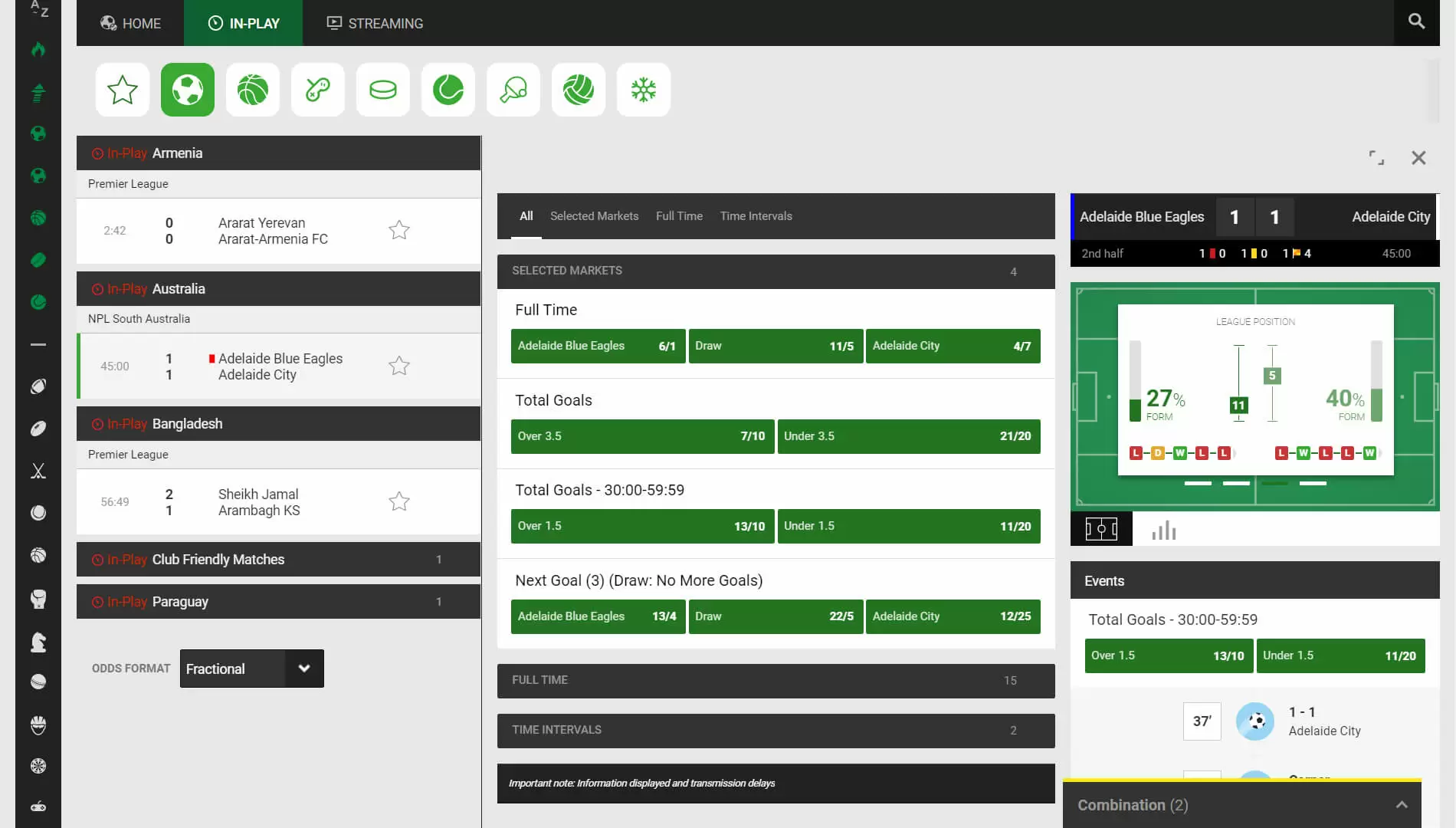Select Over 3.5 Total Goals at 7/10
The height and width of the screenshot is (828, 1456).
(642, 436)
